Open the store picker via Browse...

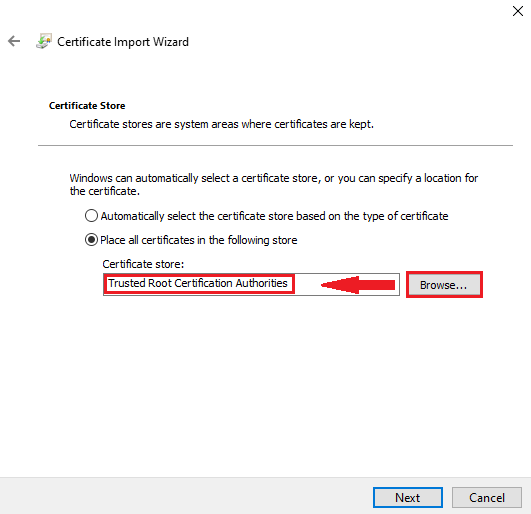(x=444, y=285)
